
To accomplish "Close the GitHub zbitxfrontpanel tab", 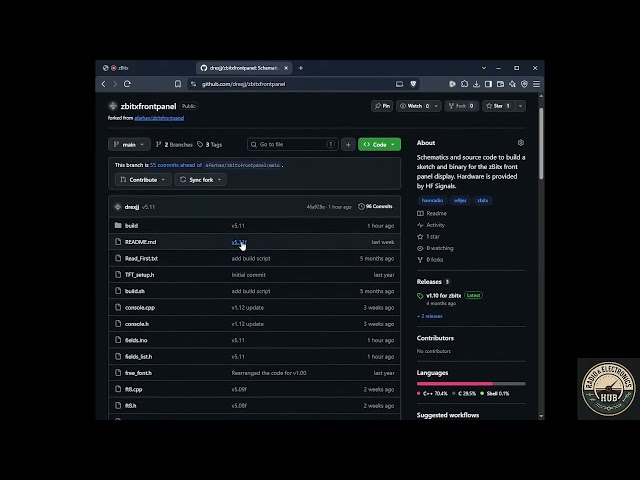I will coord(286,68).
